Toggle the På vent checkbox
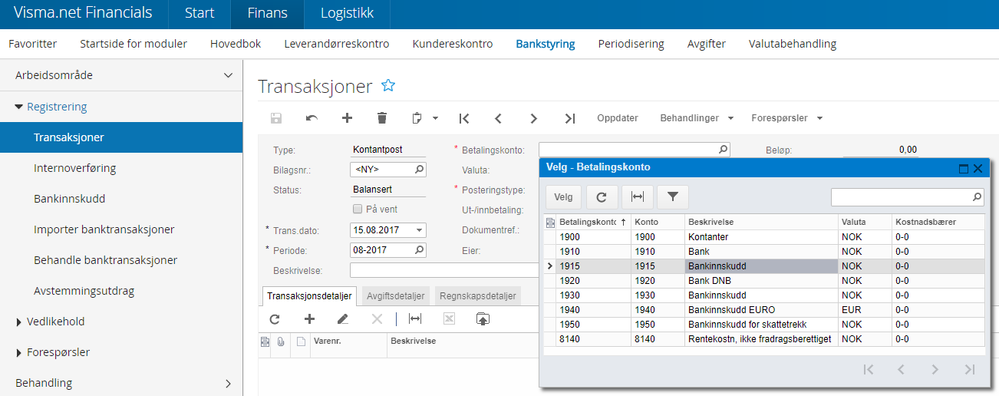The width and height of the screenshot is (999, 396). (357, 209)
